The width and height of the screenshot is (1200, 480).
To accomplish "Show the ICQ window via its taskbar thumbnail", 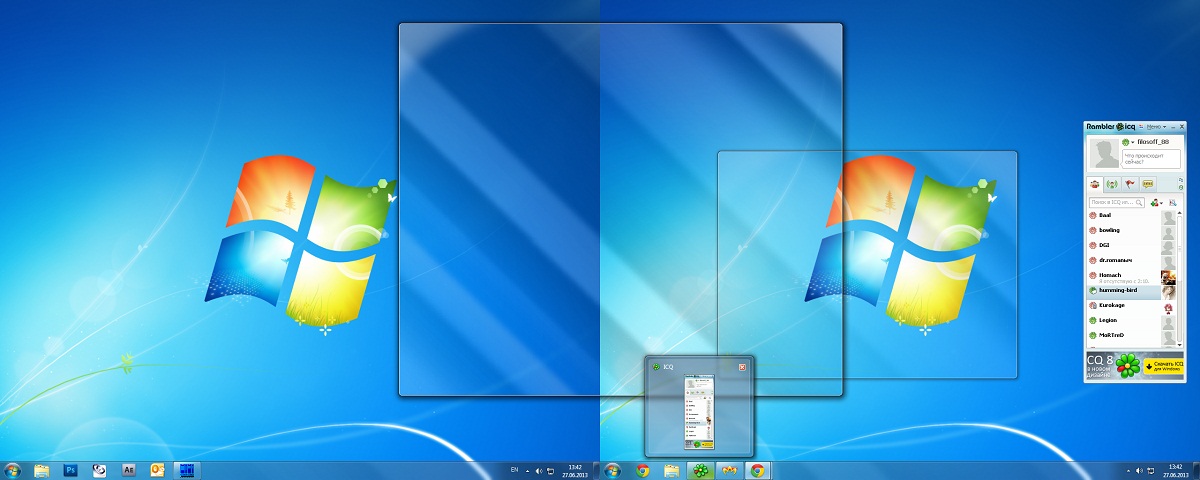I will [699, 411].
